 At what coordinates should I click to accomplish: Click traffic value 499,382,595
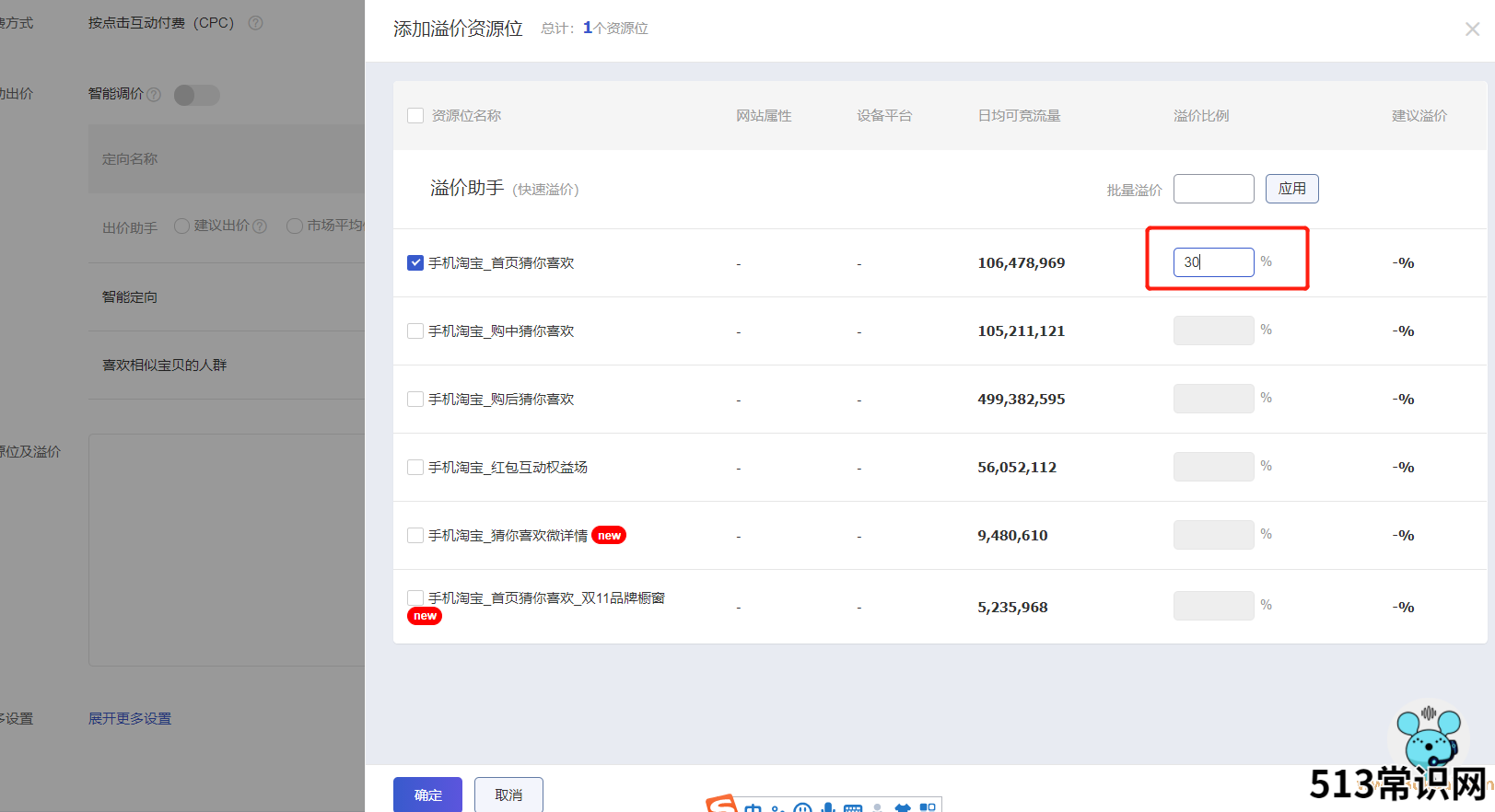[1022, 400]
